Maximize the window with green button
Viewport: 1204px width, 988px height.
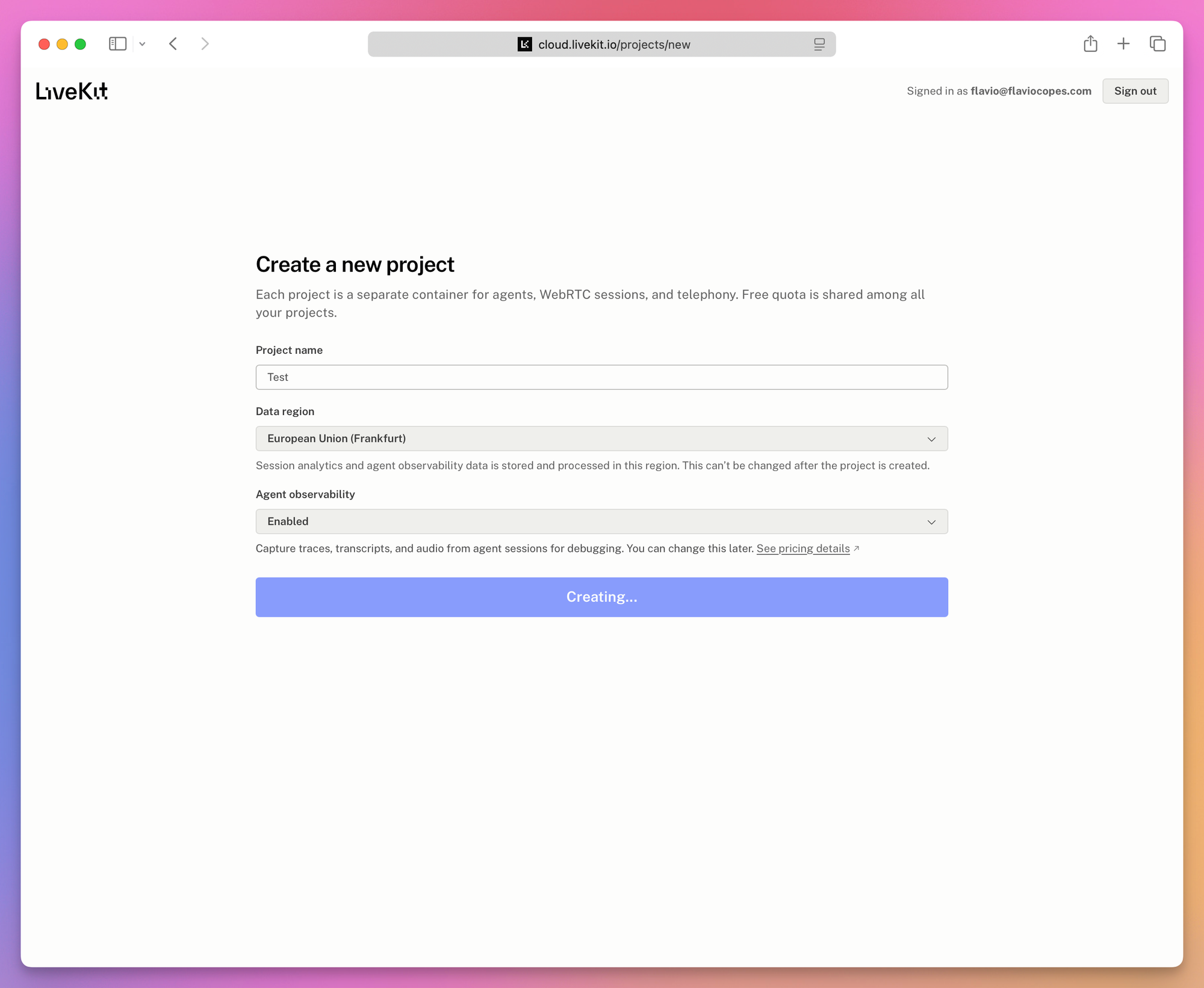(80, 44)
